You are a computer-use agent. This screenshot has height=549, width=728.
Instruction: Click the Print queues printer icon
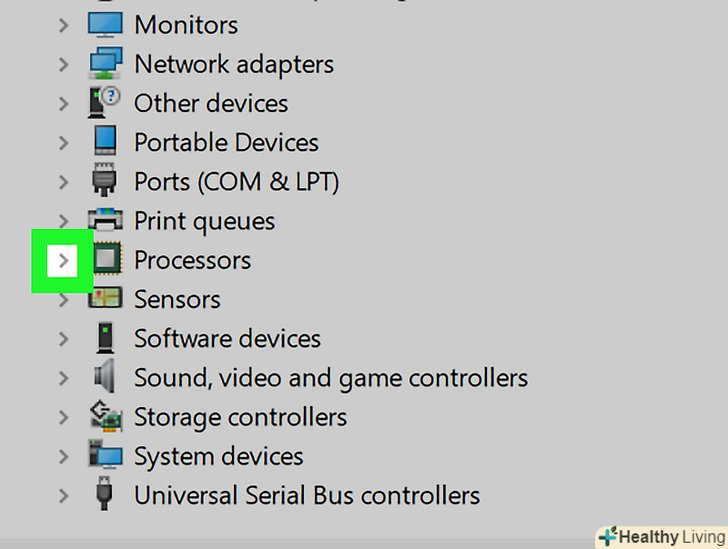point(105,221)
